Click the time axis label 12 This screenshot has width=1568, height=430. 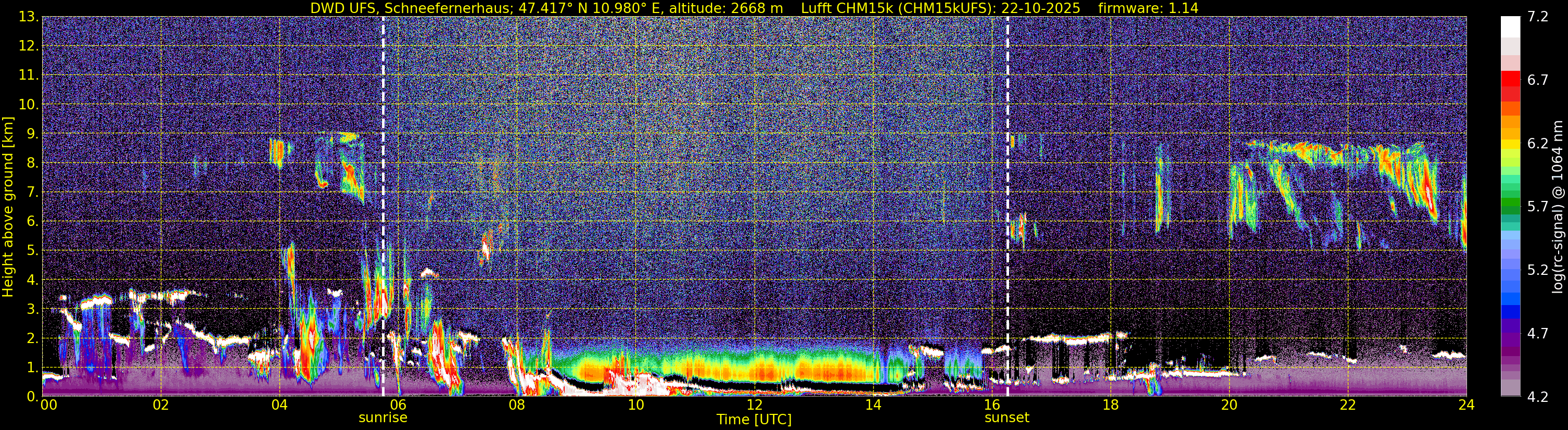coord(754,405)
